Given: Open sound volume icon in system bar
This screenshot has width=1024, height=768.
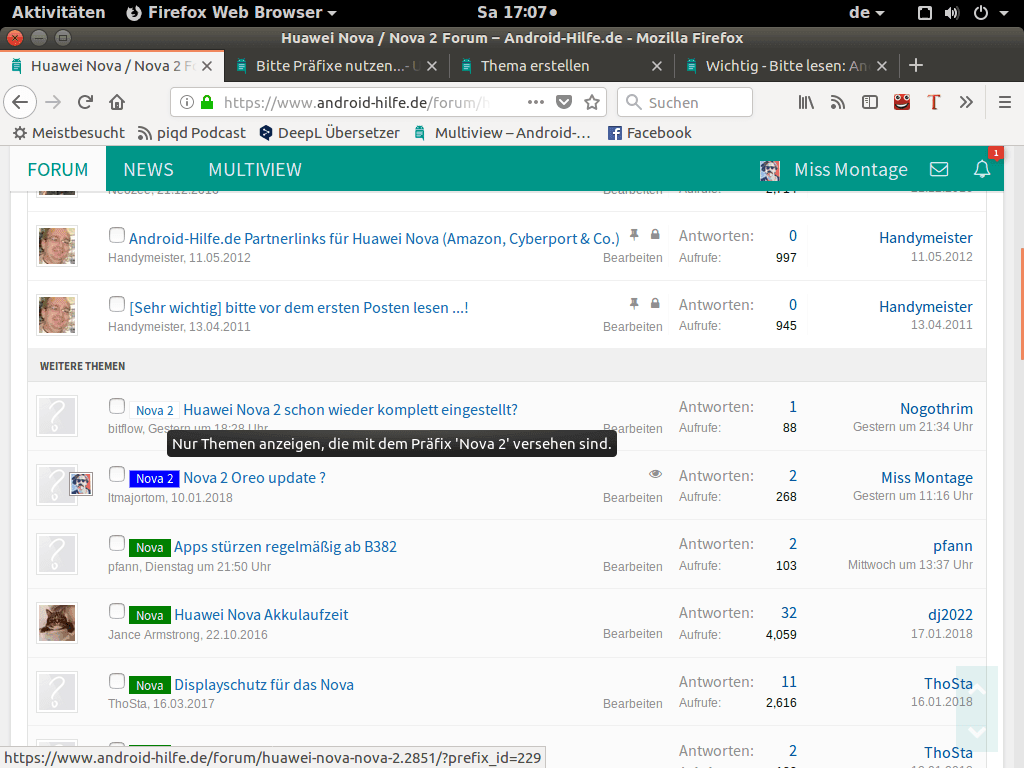Looking at the screenshot, I should pos(952,13).
